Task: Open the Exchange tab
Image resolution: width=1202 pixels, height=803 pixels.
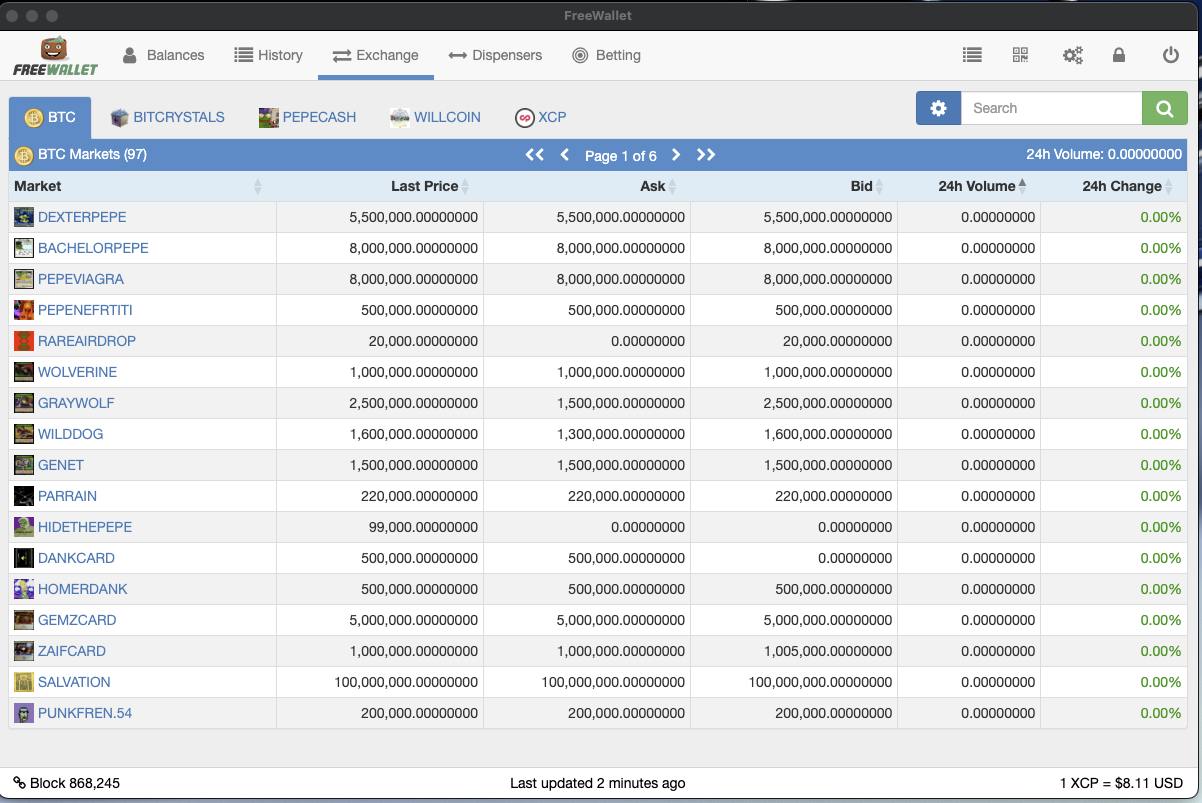Action: [376, 55]
